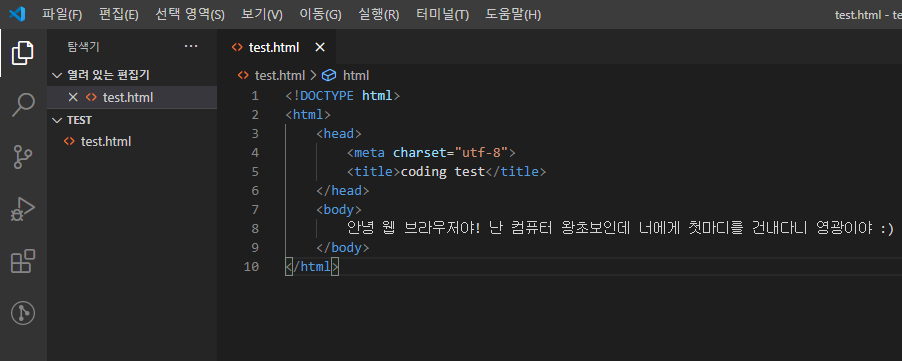The height and width of the screenshot is (361, 902).
Task: Click the opening <head> tag
Action: 339,133
